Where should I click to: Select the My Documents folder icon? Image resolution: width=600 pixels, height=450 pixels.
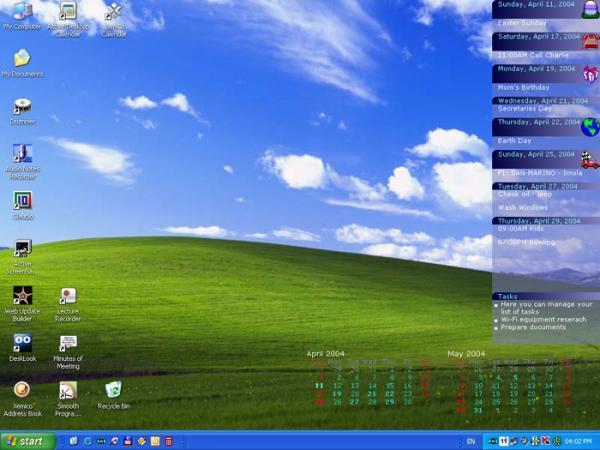point(23,64)
